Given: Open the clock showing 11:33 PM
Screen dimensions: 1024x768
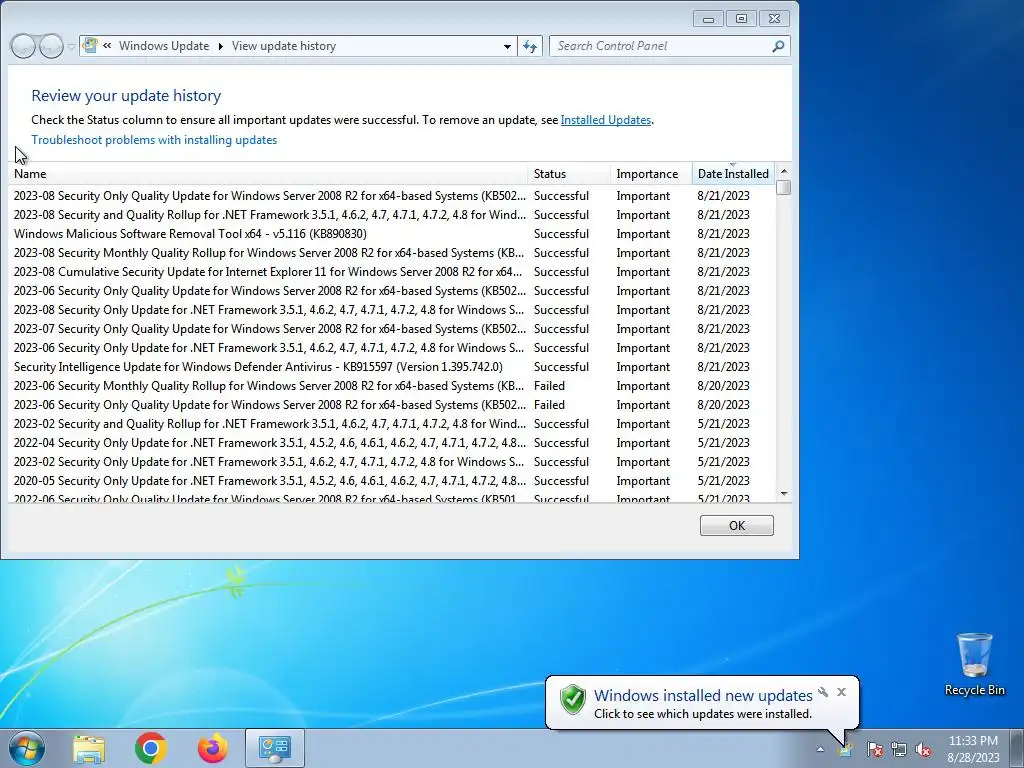Looking at the screenshot, I should tap(973, 748).
